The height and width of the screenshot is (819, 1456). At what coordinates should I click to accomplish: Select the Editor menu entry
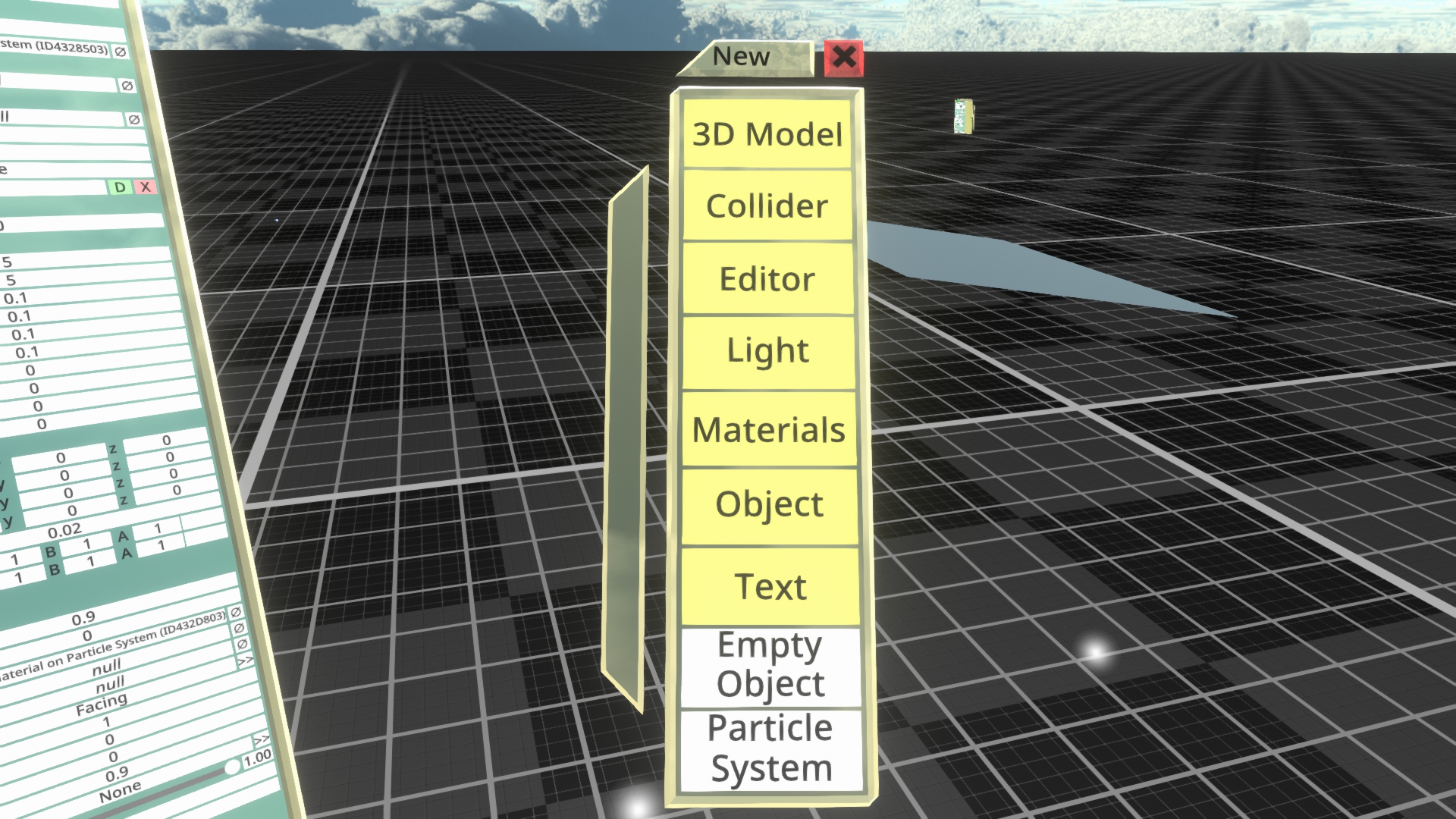pos(767,279)
